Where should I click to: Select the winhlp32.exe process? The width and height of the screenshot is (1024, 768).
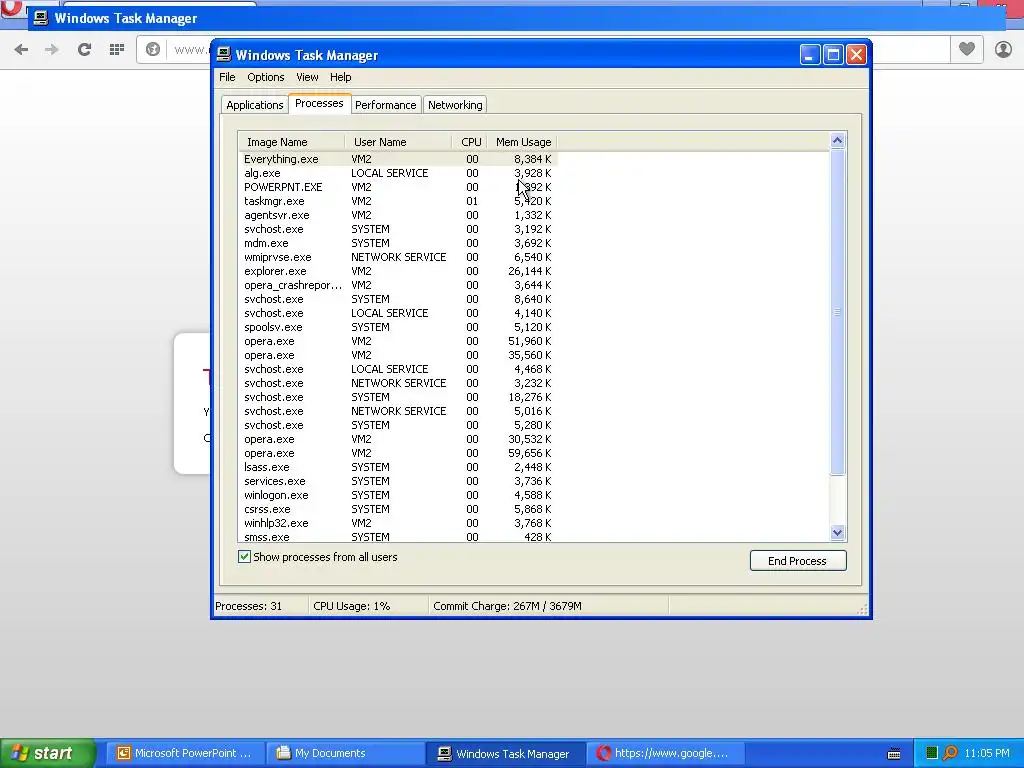point(398,523)
